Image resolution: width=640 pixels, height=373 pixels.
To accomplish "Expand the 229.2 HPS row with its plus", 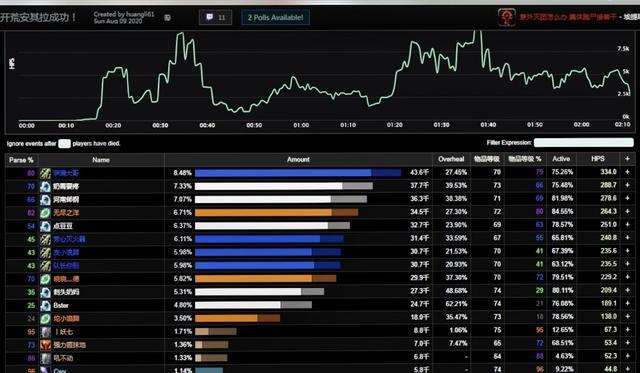I will (x=627, y=277).
